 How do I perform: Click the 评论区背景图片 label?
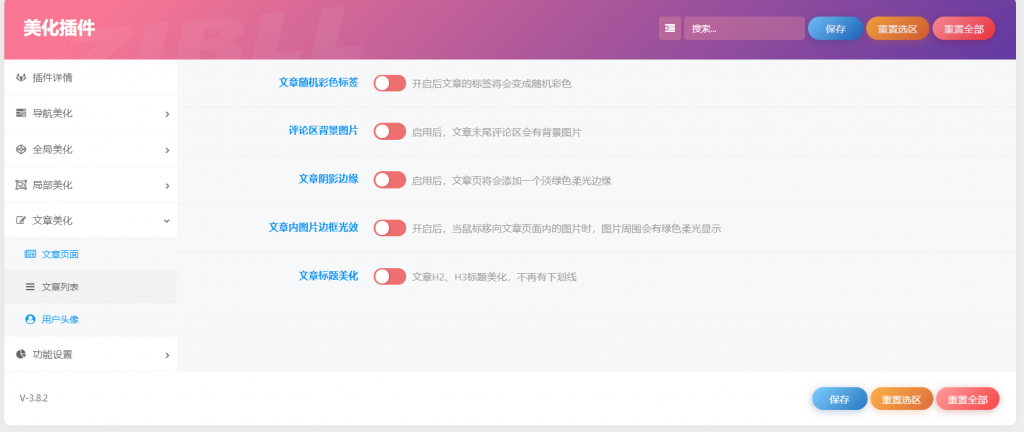[323, 131]
